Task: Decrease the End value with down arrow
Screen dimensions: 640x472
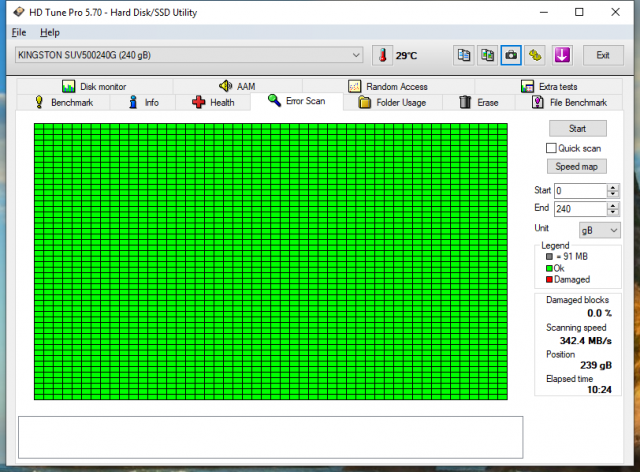Action: tap(613, 213)
